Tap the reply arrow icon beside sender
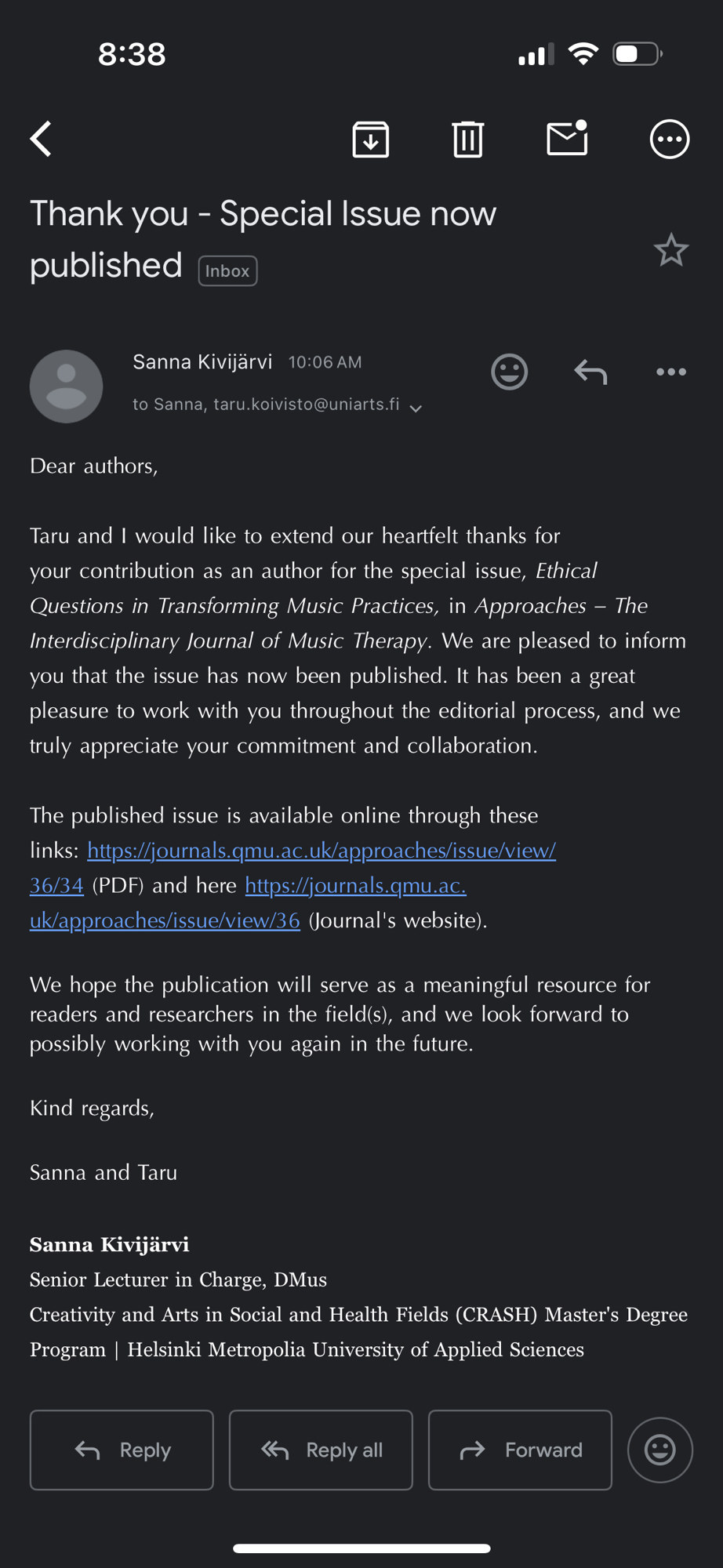This screenshot has width=723, height=1568. [590, 372]
